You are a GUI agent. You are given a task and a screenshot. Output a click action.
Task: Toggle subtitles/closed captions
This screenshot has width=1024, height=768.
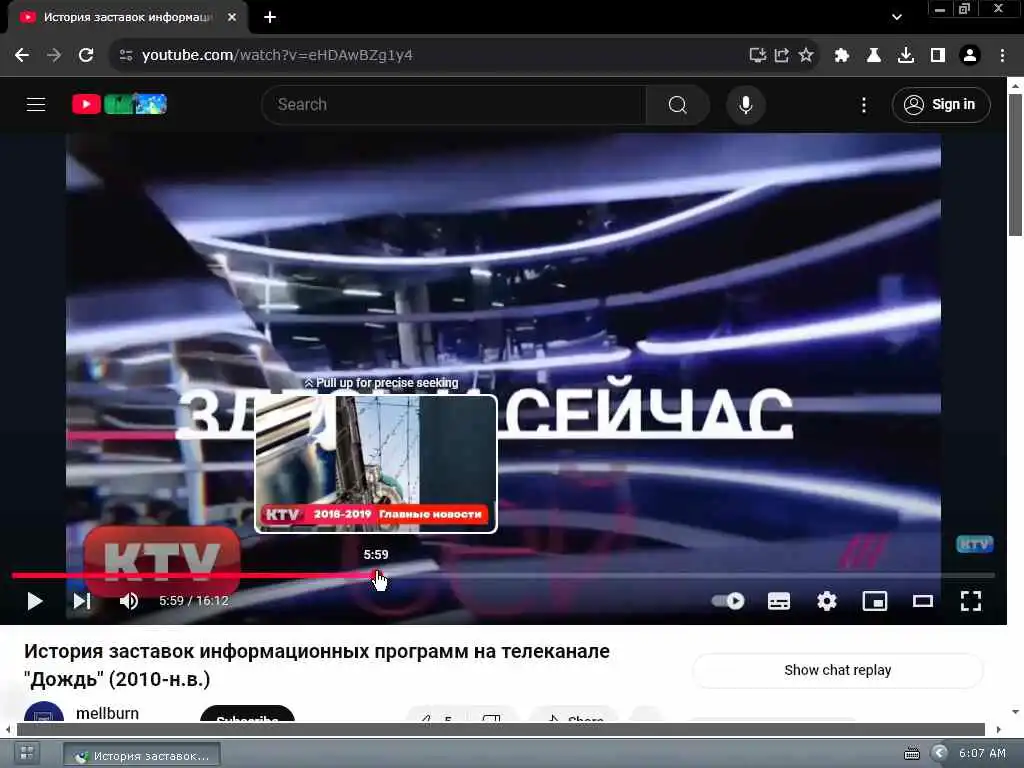point(778,601)
